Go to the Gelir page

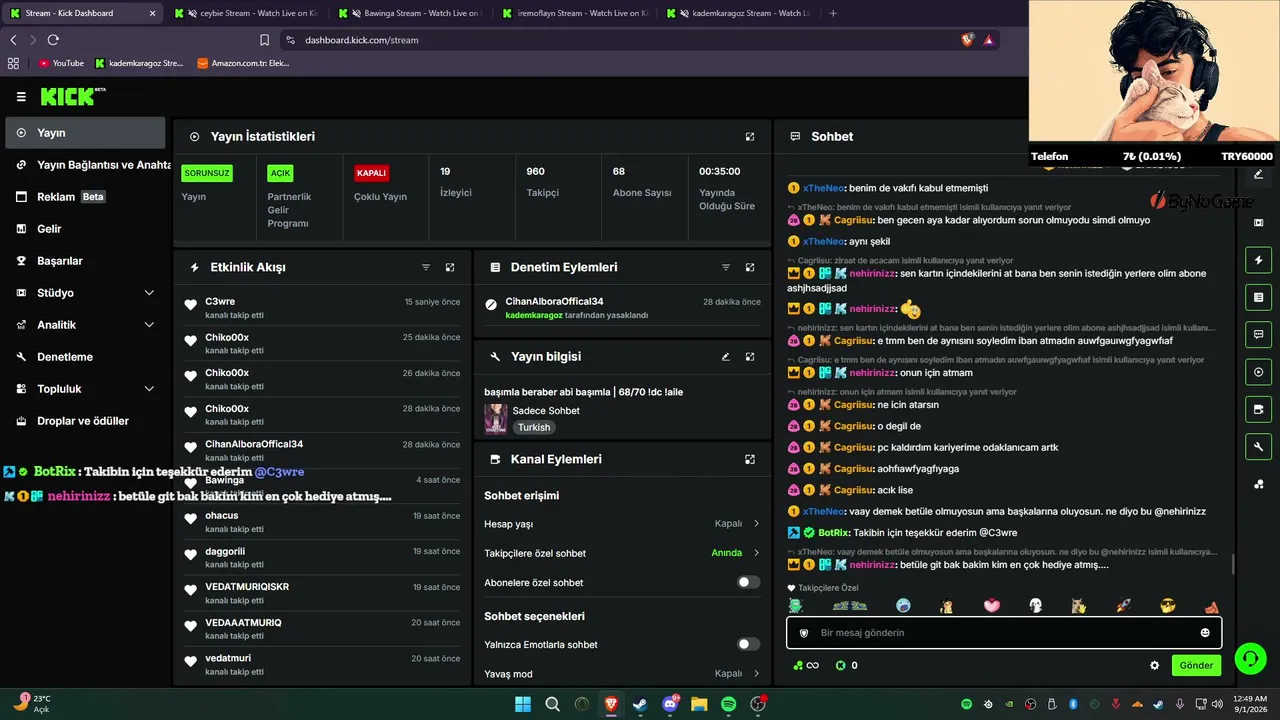pos(85,229)
